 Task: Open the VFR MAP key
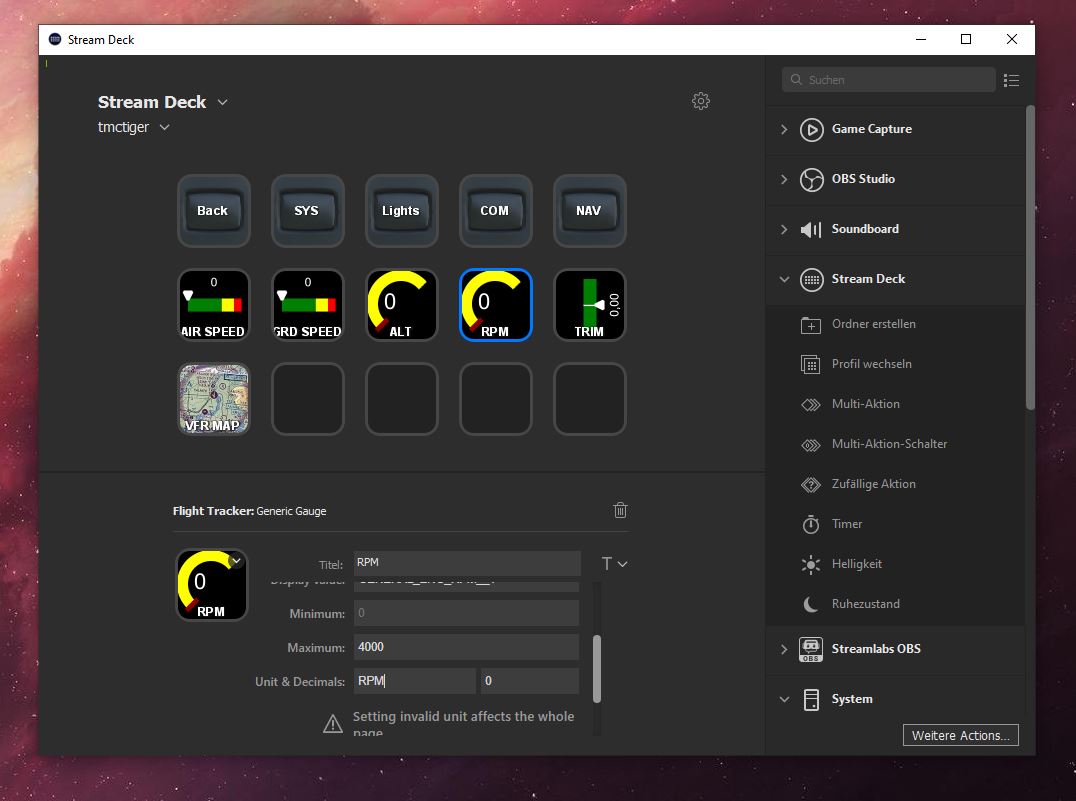tap(212, 399)
